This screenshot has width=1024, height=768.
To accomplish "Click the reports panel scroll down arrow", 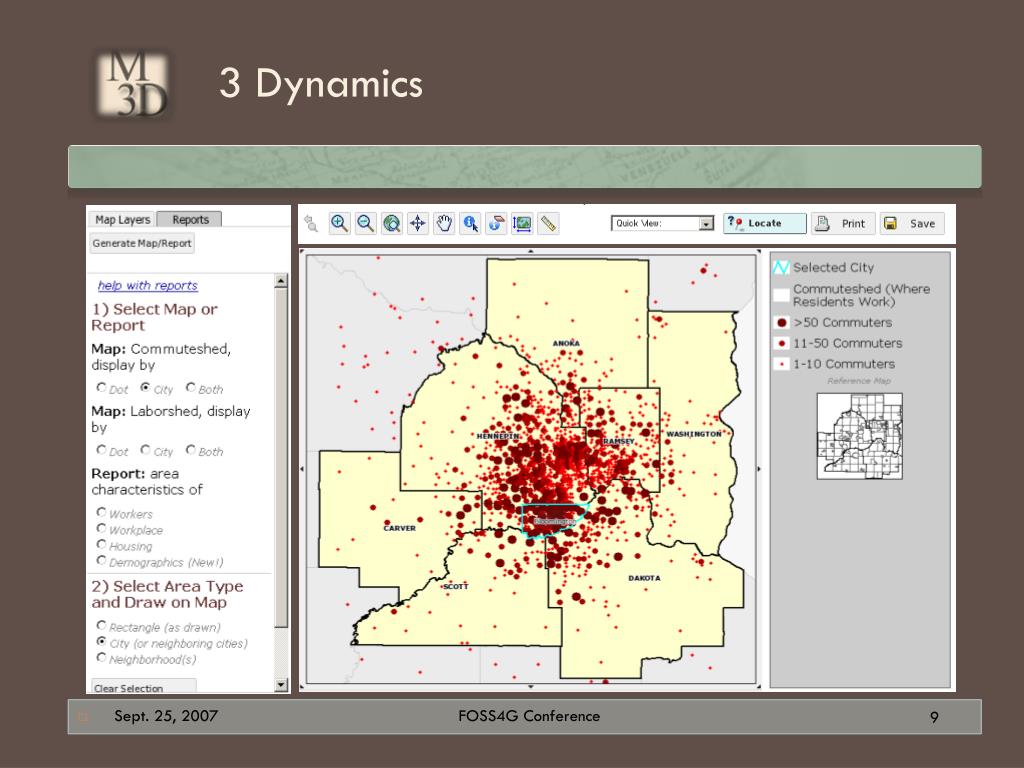I will 281,685.
